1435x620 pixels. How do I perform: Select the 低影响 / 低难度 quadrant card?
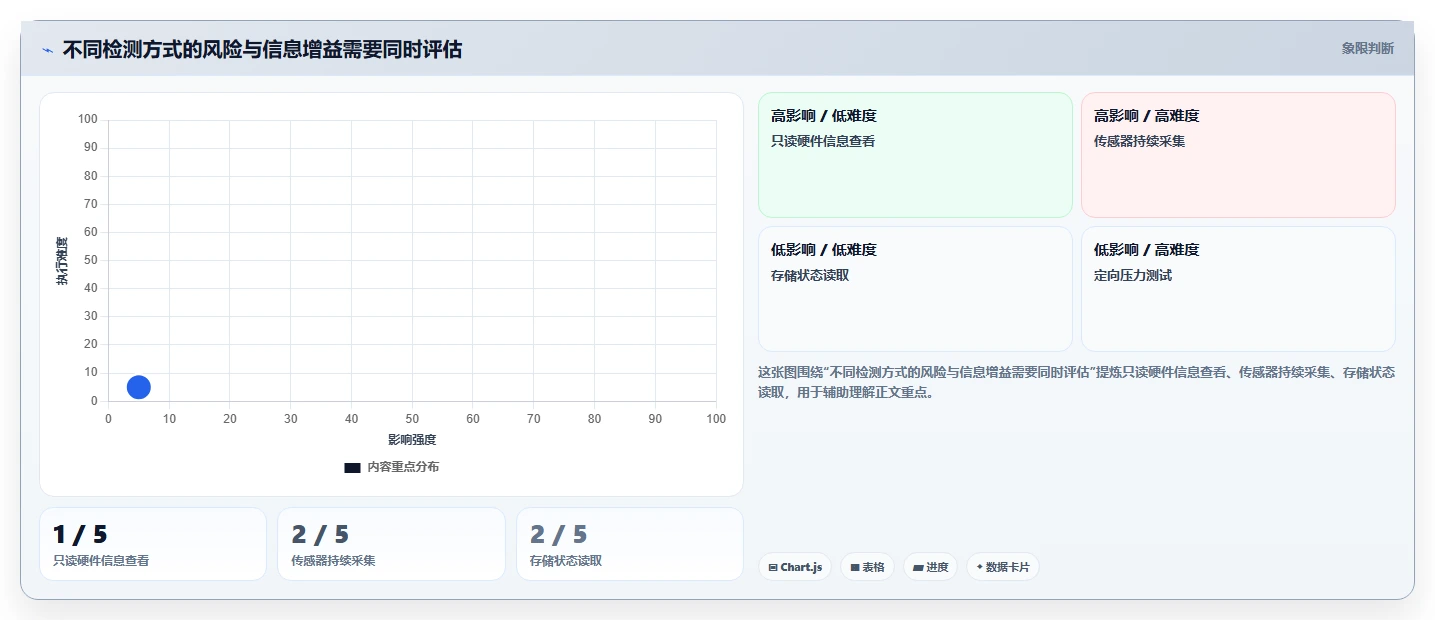[x=915, y=289]
